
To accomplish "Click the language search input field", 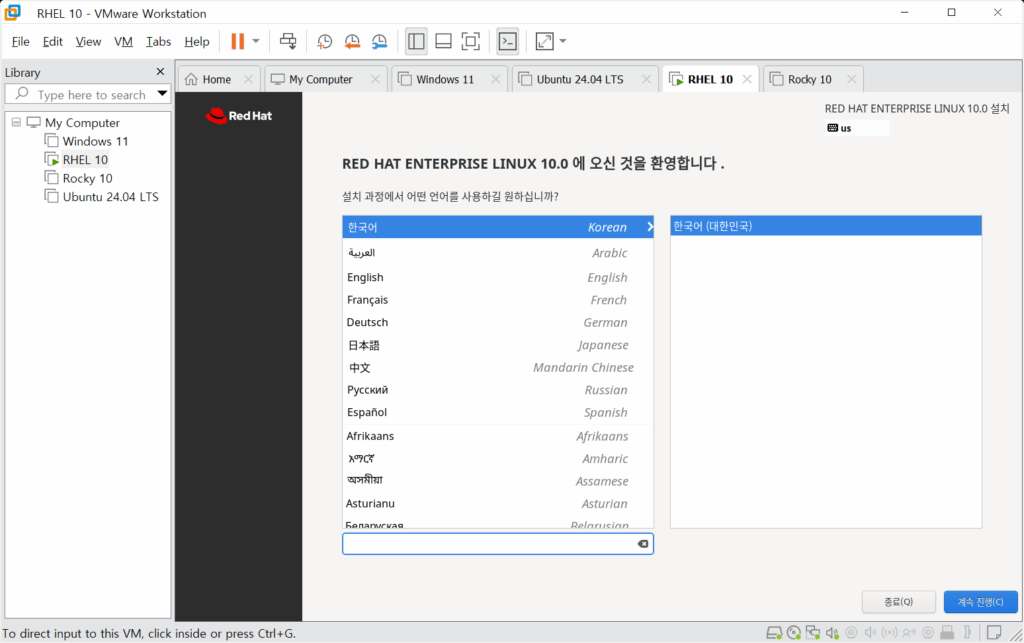I will [x=488, y=544].
